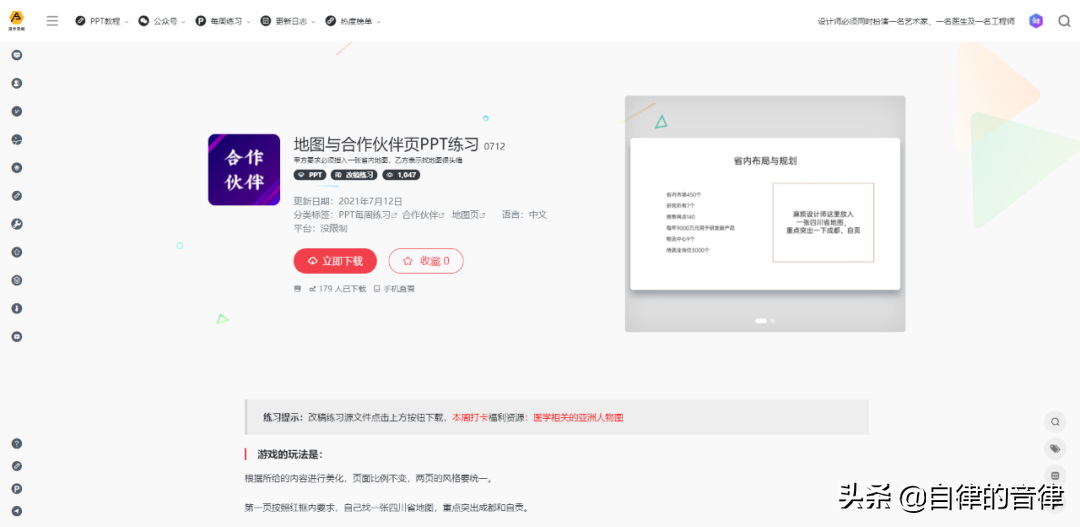Toggle the hamburger sidebar menu
The height and width of the screenshot is (527, 1080).
coord(52,21)
